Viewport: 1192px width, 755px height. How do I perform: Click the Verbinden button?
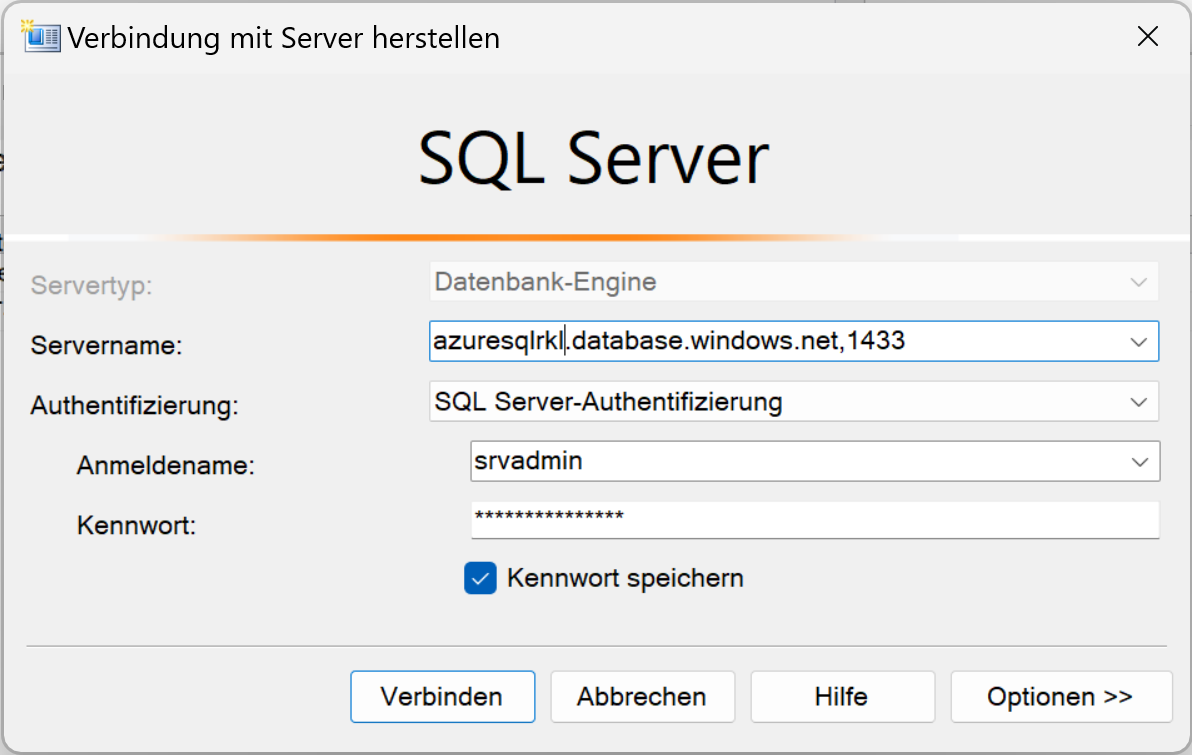point(442,696)
